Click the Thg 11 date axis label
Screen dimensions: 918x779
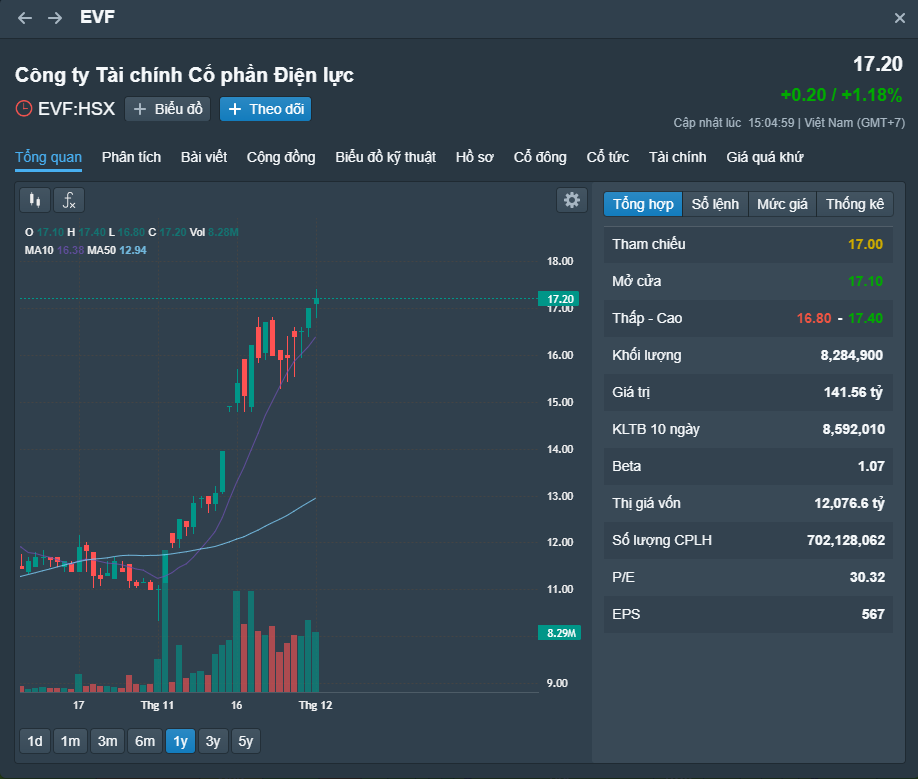point(157,705)
